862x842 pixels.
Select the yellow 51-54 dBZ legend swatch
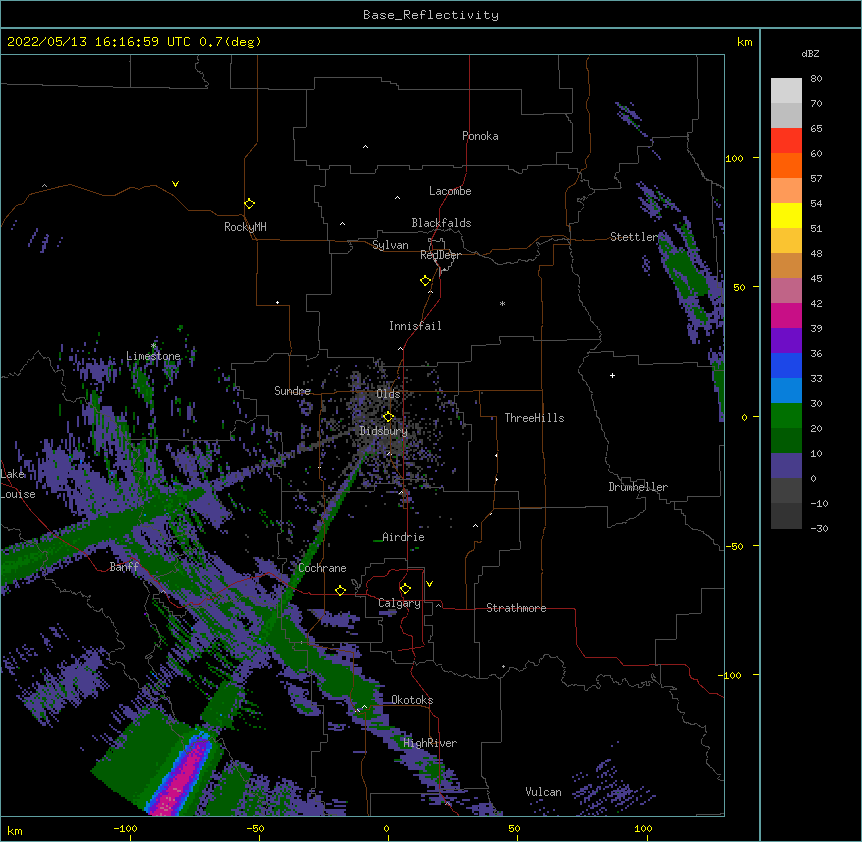(786, 215)
